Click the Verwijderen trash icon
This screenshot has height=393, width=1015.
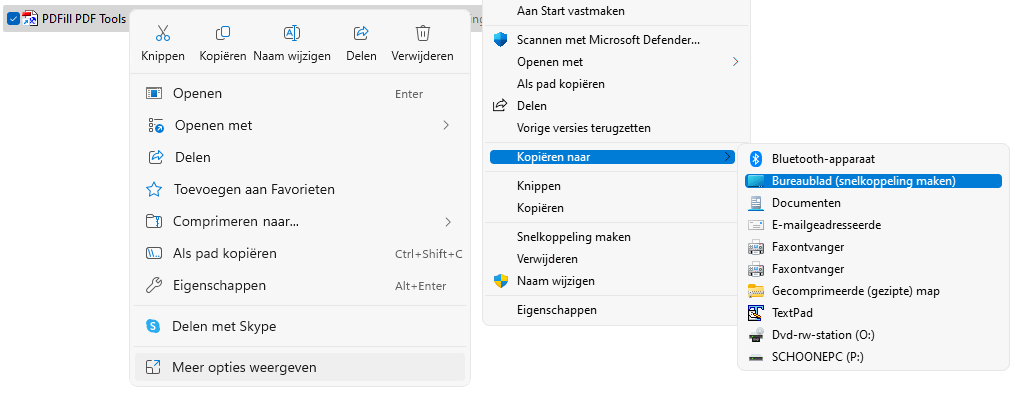tap(422, 32)
